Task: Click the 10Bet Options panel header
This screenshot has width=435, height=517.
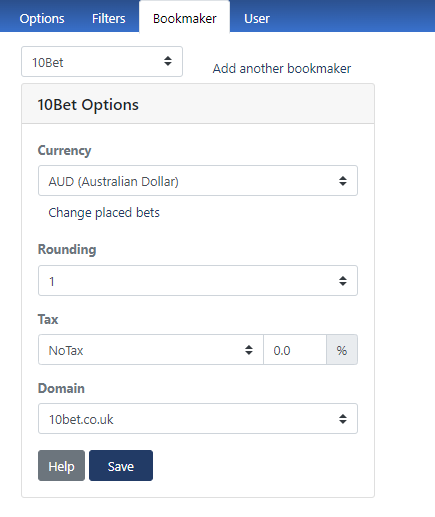Action: [x=198, y=104]
